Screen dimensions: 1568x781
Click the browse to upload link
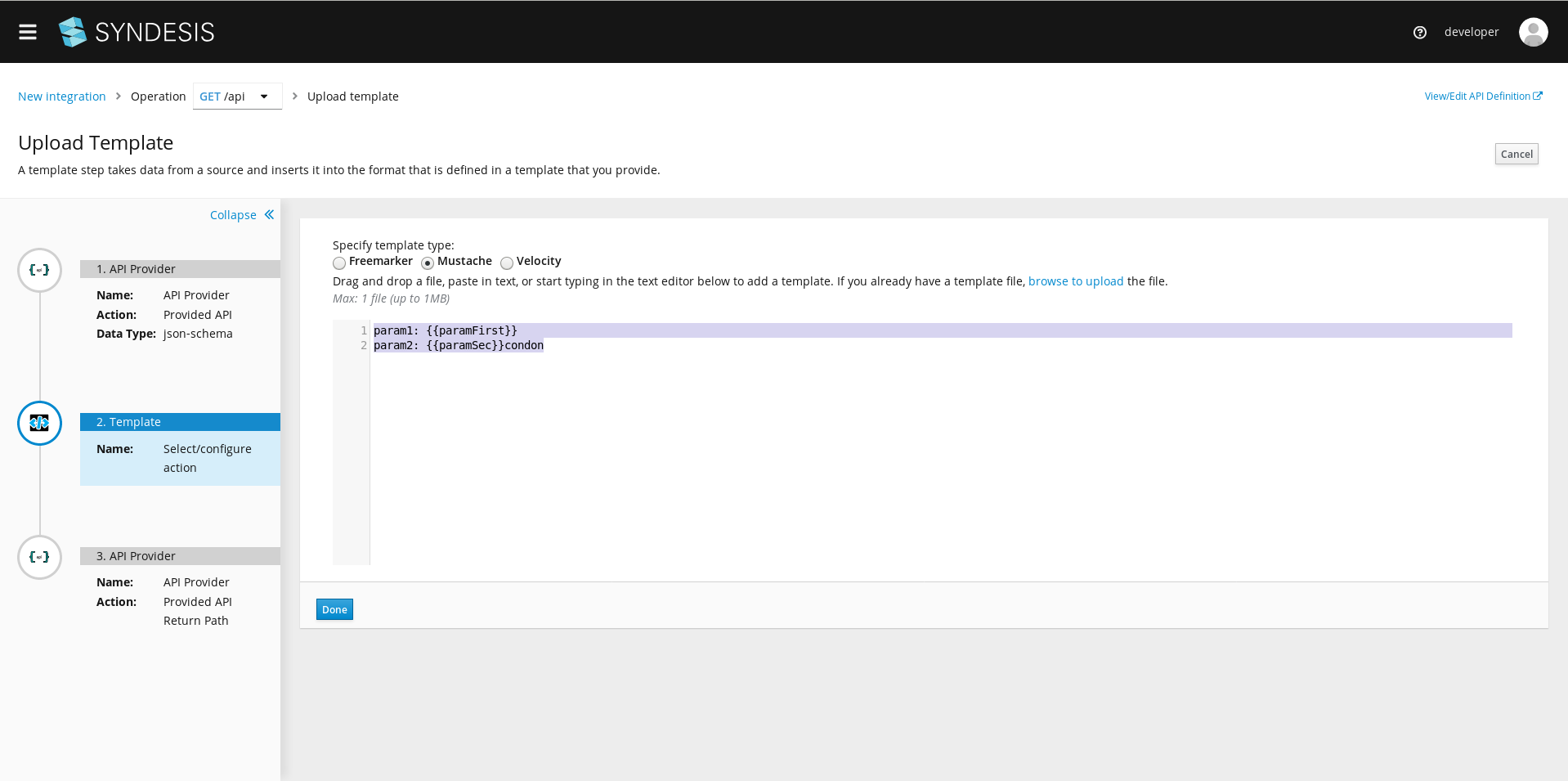point(1076,281)
